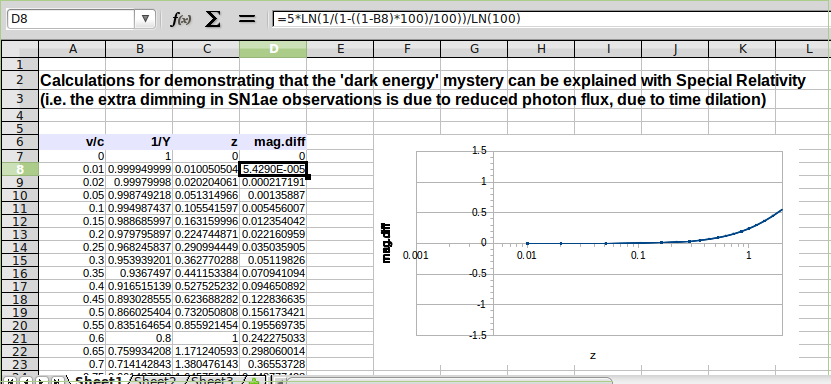The height and width of the screenshot is (384, 831).
Task: Open the Function Wizard
Action: 180,20
